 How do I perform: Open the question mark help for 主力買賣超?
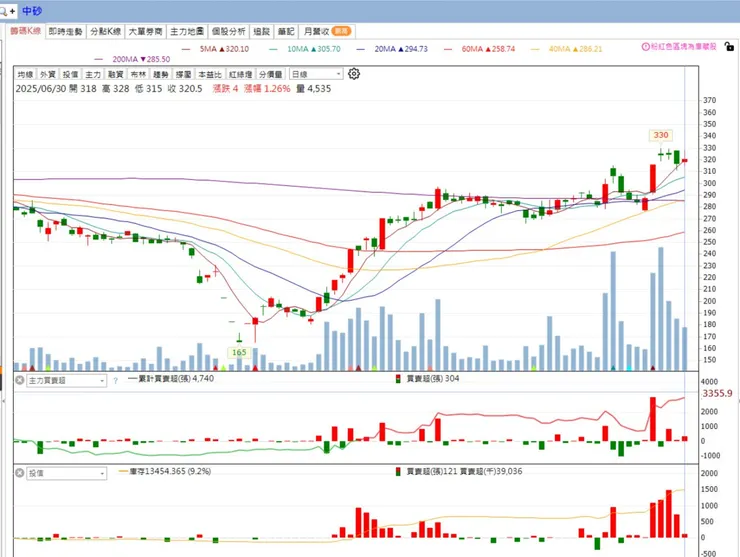coord(116,380)
